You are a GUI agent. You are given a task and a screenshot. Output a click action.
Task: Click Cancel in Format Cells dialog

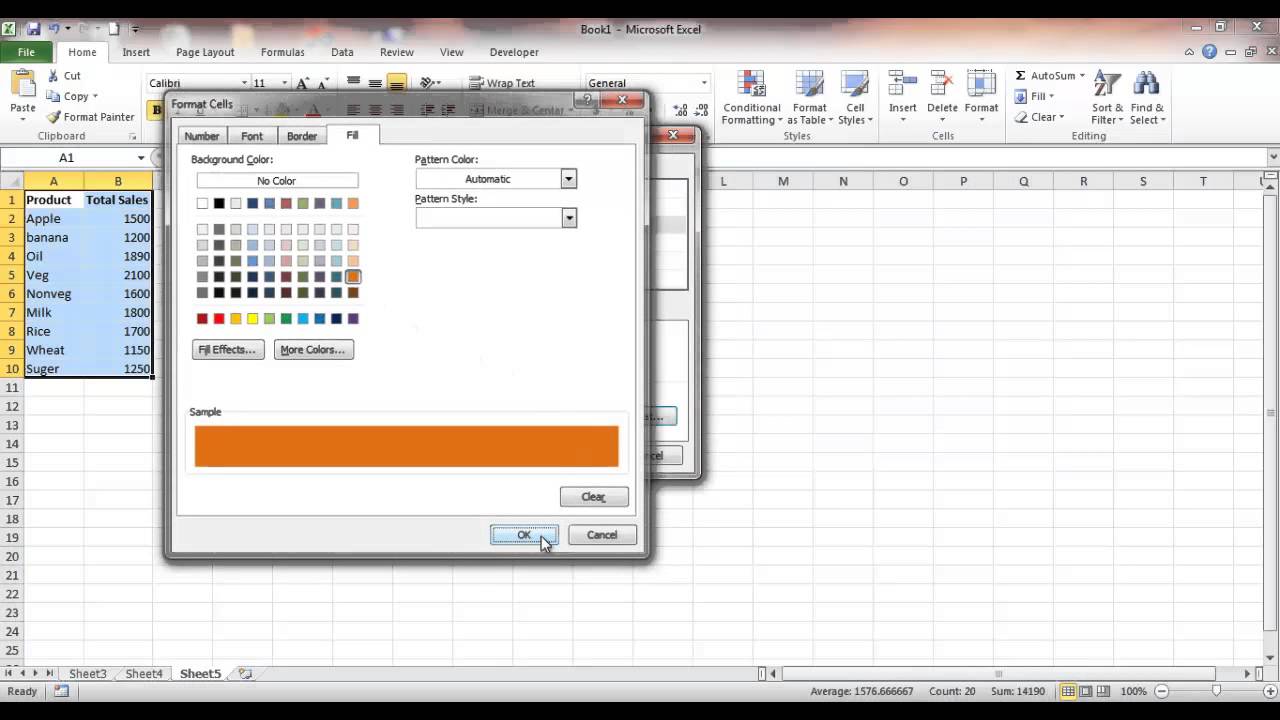click(602, 535)
